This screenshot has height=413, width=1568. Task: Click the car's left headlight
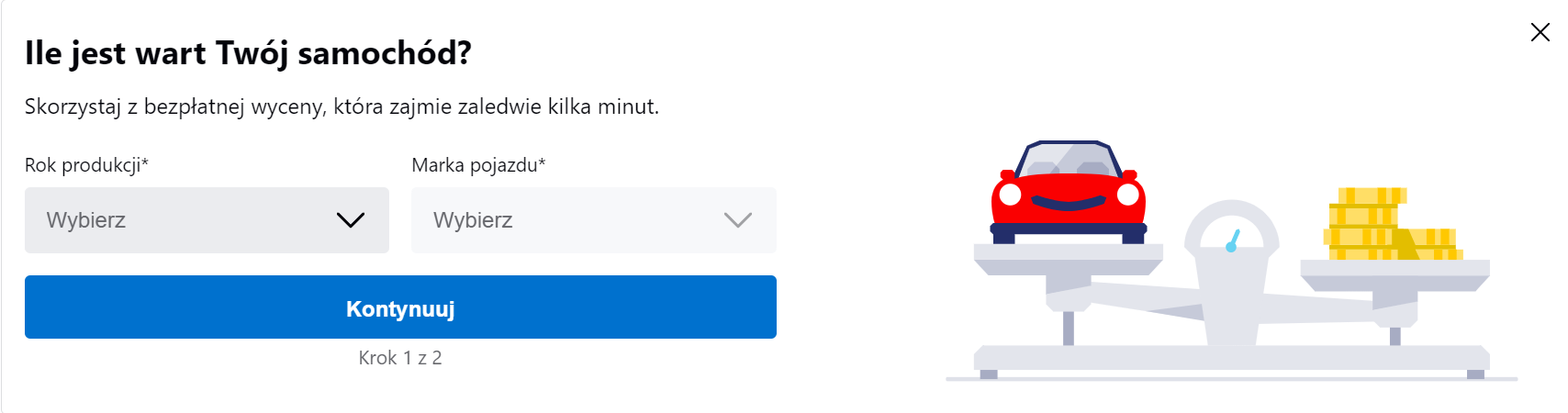[1010, 195]
